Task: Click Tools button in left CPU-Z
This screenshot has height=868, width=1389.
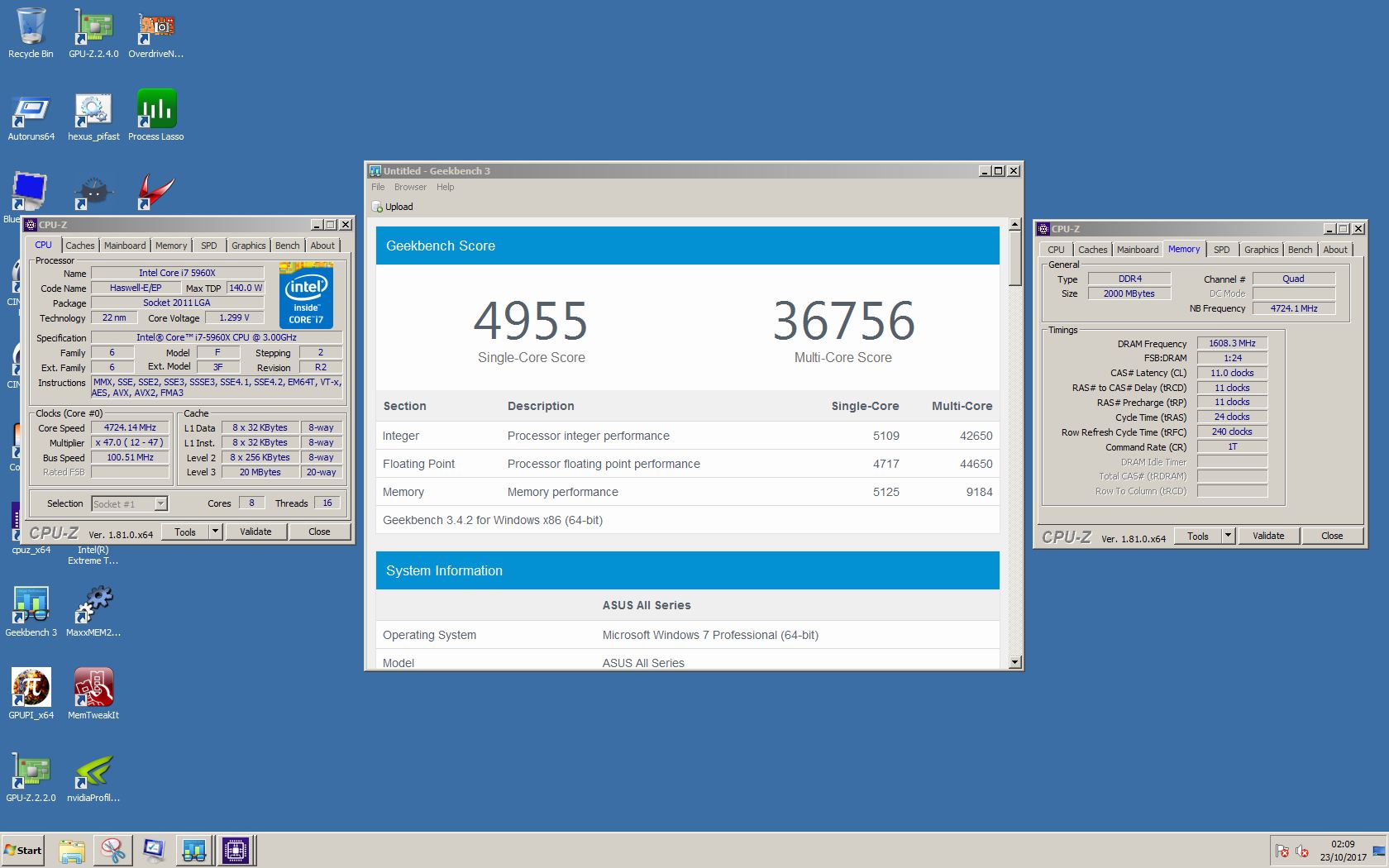Action: coord(185,532)
